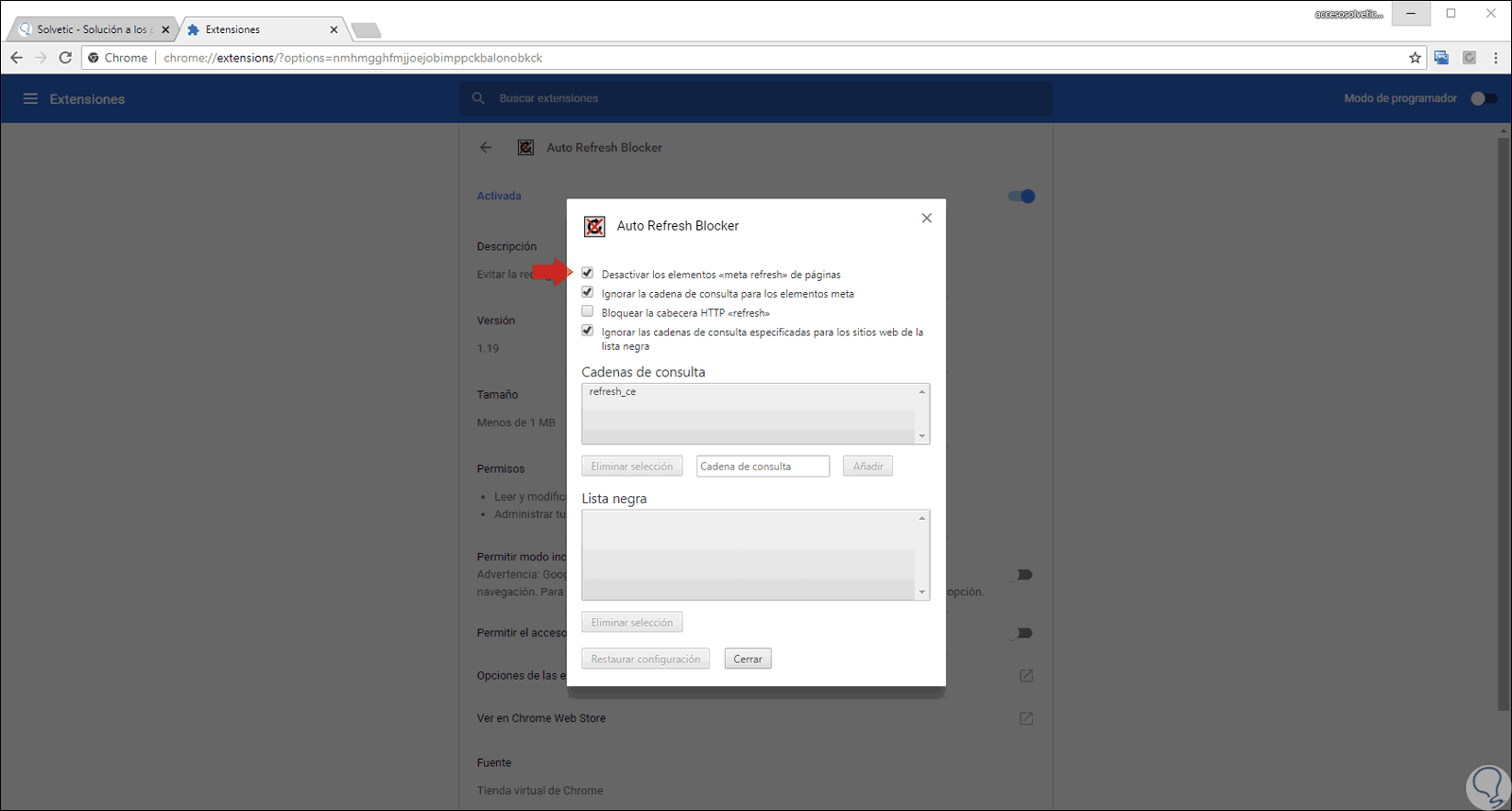
Task: Click down arrow of Cadenas de consulta list
Action: [922, 437]
